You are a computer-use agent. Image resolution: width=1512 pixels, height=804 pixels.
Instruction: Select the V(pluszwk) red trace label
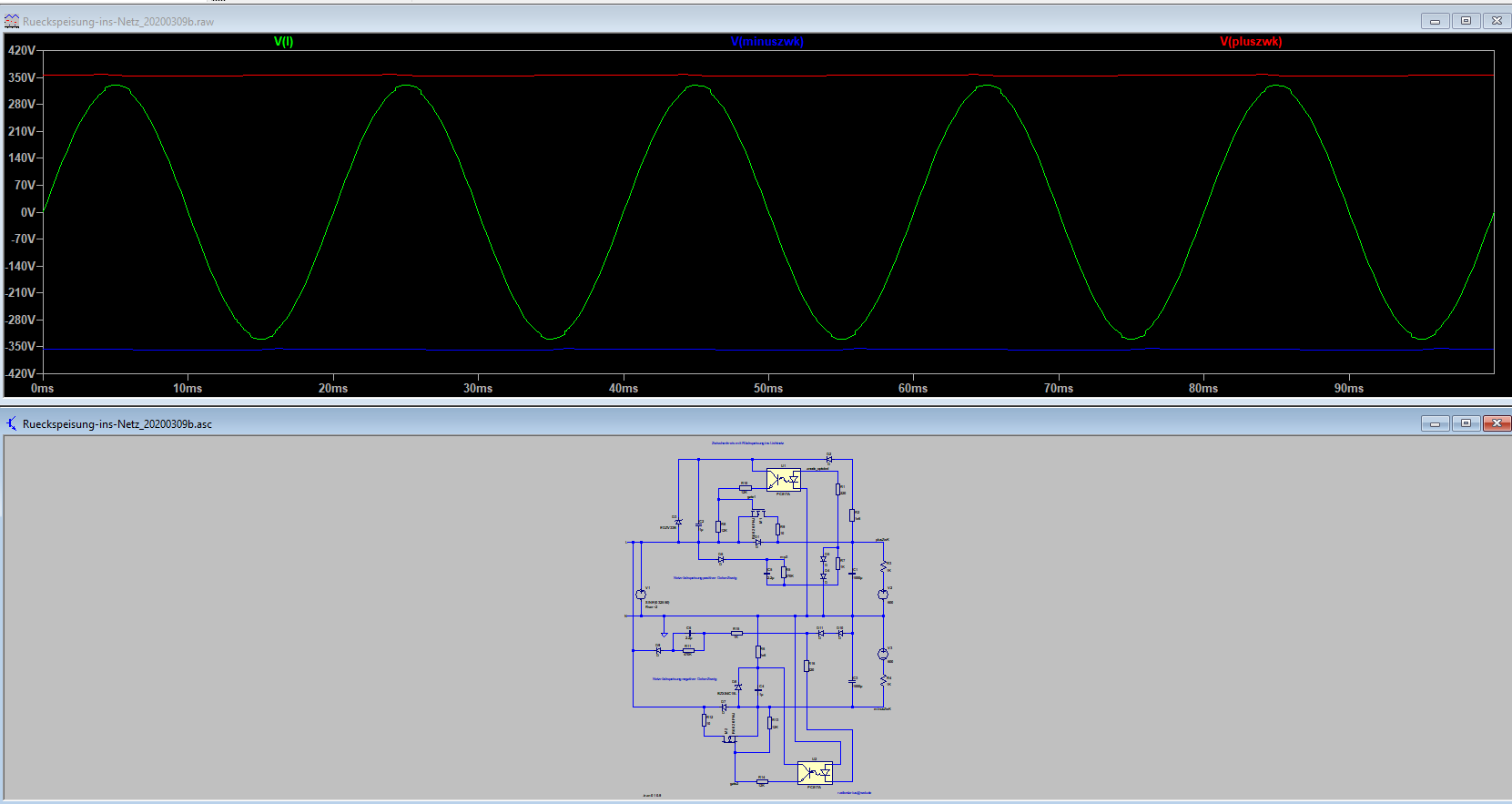point(1251,41)
